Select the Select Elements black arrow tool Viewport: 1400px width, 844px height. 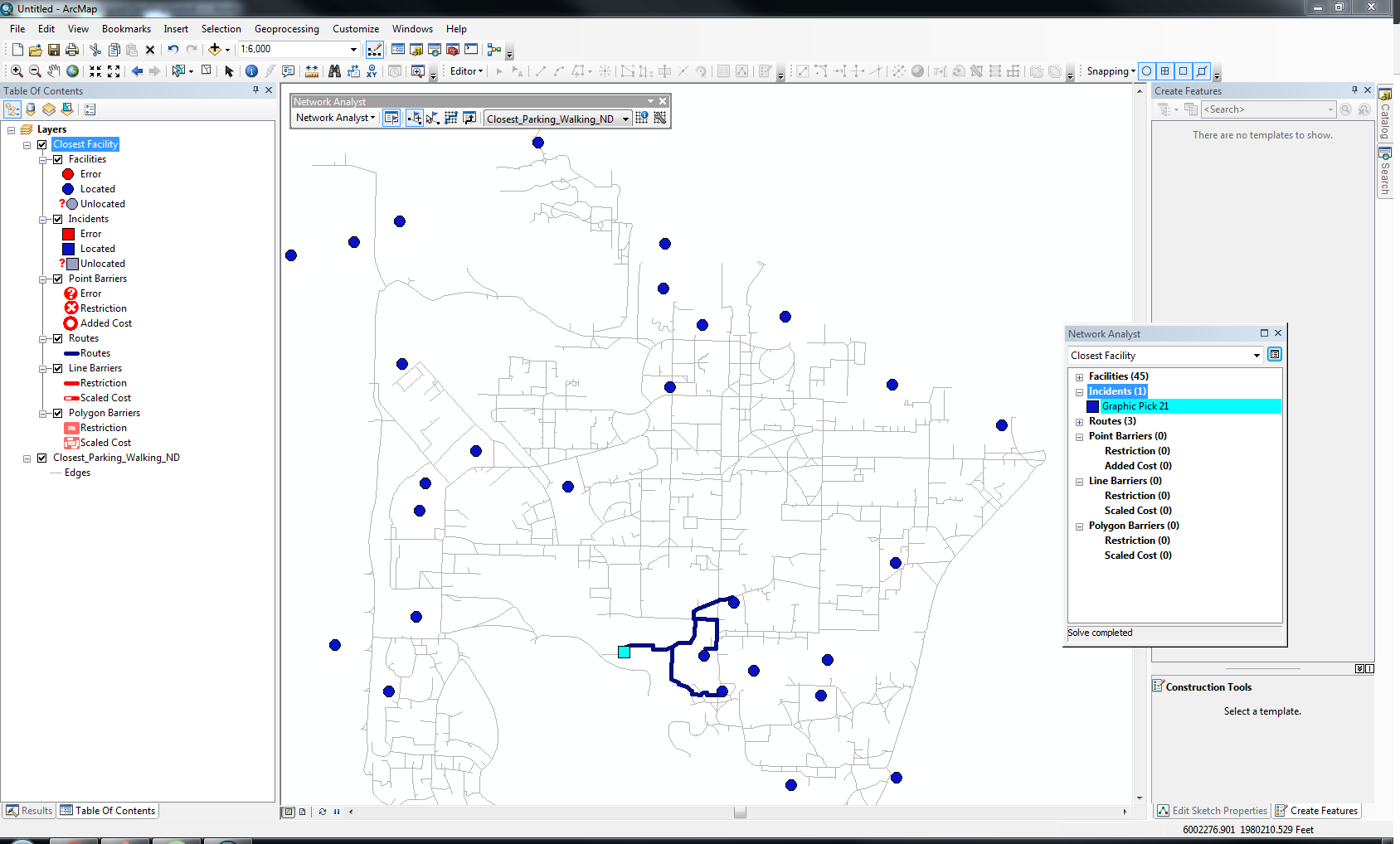coord(229,71)
